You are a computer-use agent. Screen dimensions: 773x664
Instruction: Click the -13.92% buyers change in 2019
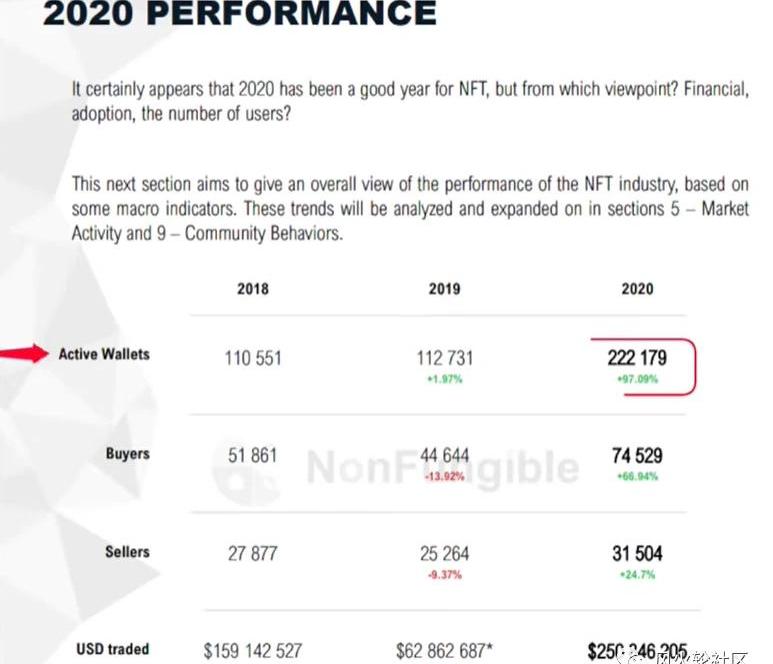(x=445, y=477)
